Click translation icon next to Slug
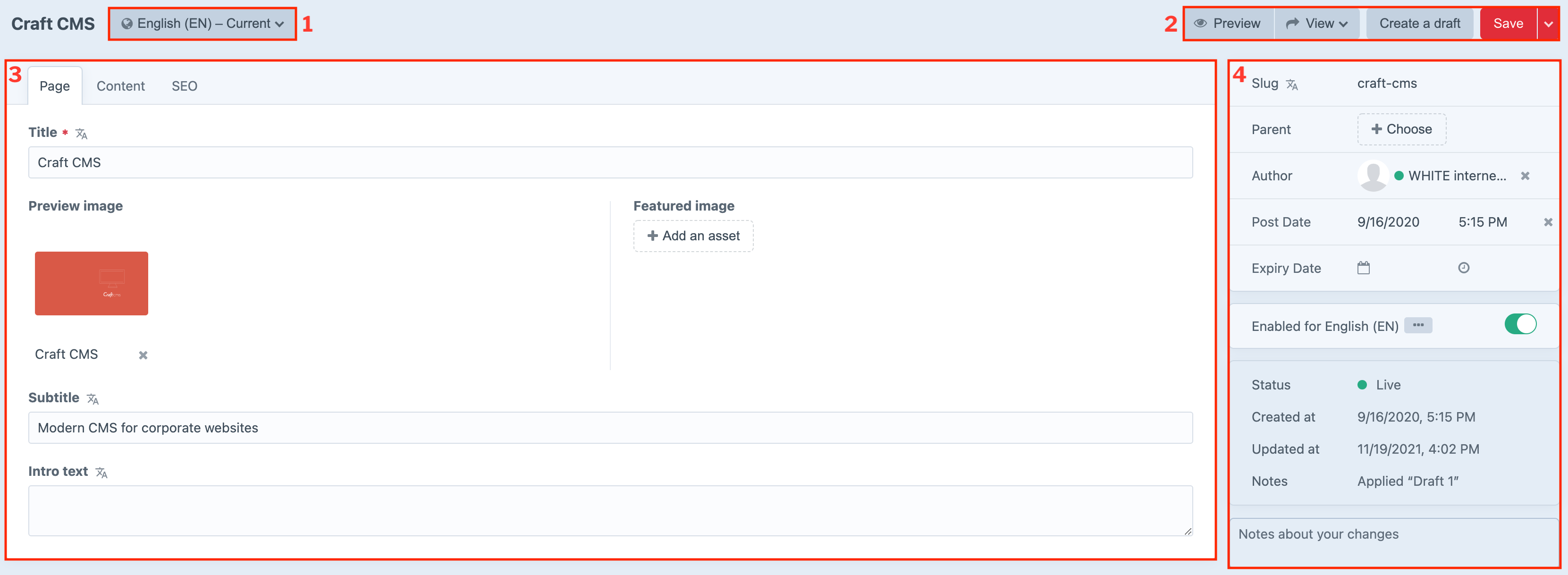Viewport: 1568px width, 575px height. click(x=1292, y=85)
